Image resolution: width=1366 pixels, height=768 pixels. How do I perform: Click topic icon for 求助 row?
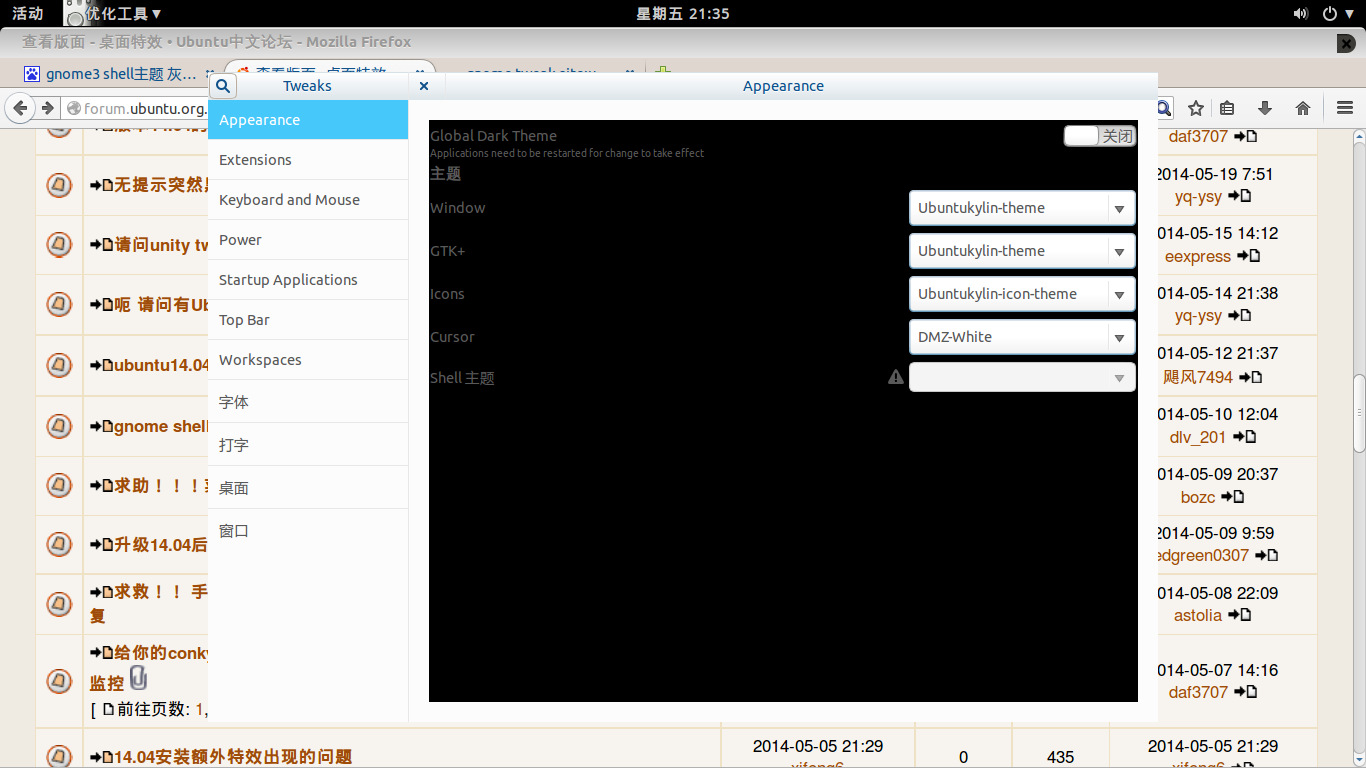point(59,485)
